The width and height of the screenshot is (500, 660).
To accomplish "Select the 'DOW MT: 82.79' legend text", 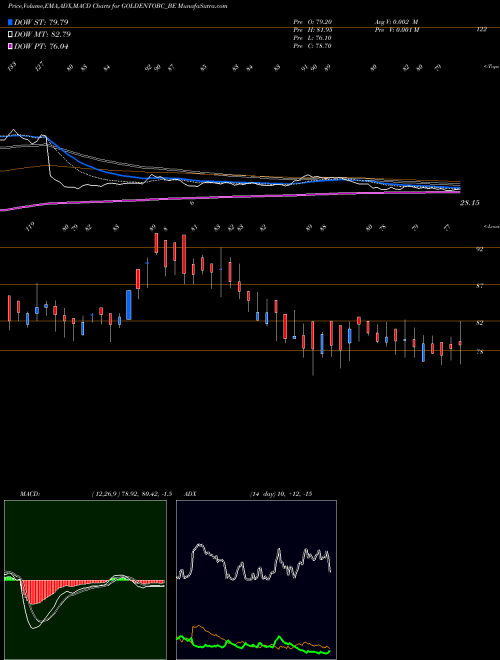I will pos(43,35).
